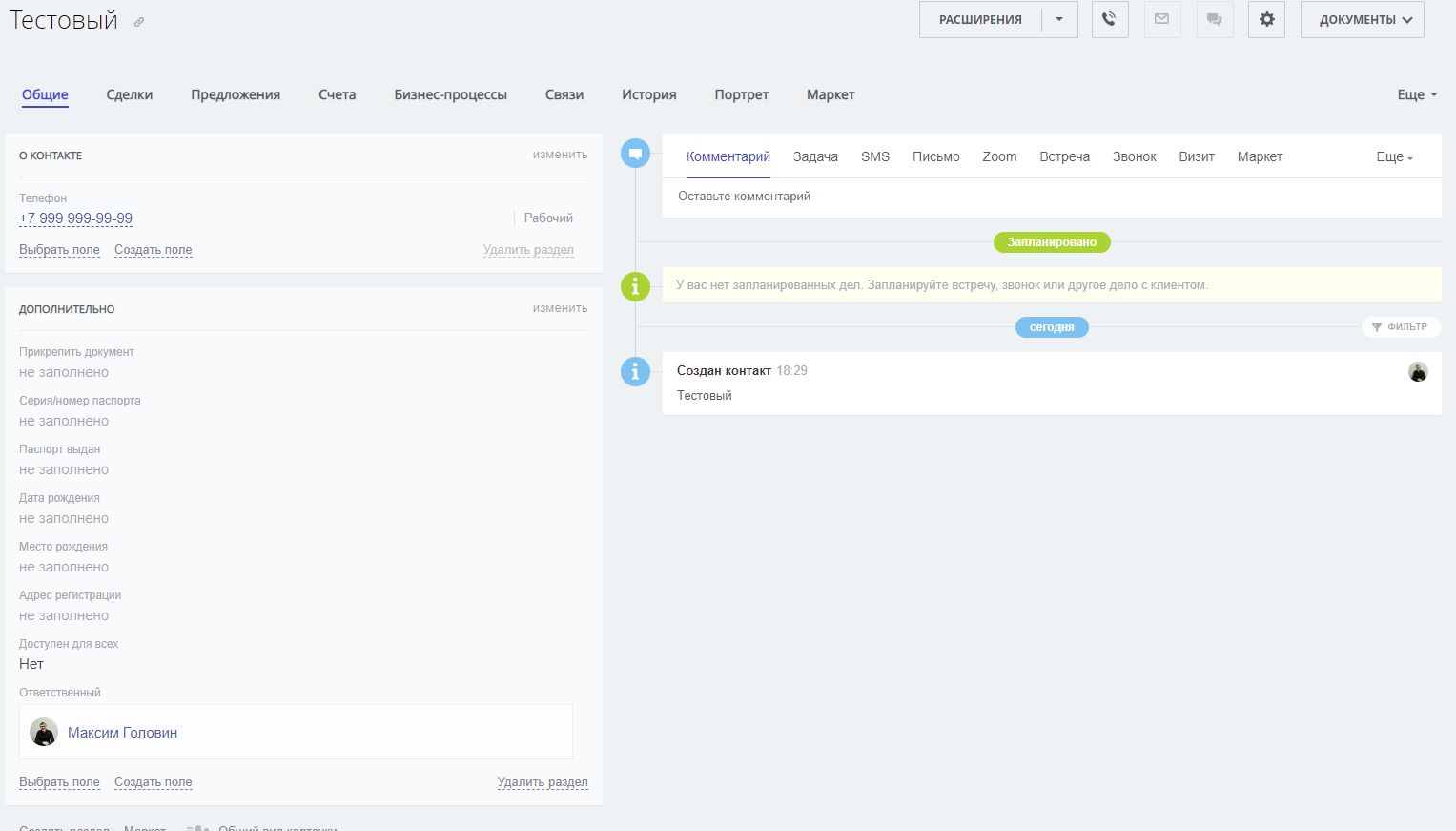Click the Фильтр button in the timeline

click(1401, 327)
